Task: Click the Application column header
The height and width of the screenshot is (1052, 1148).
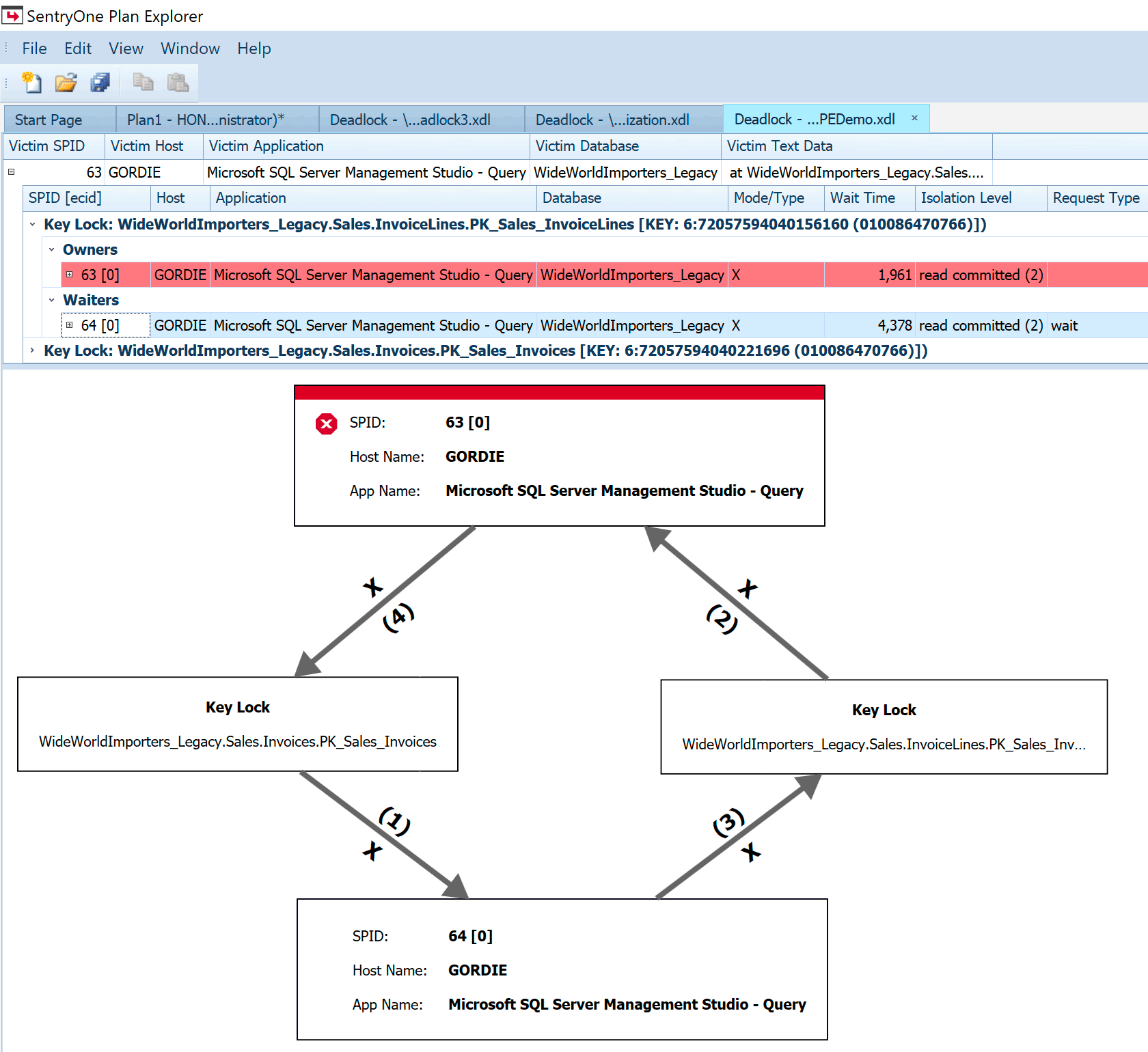Action: [373, 198]
